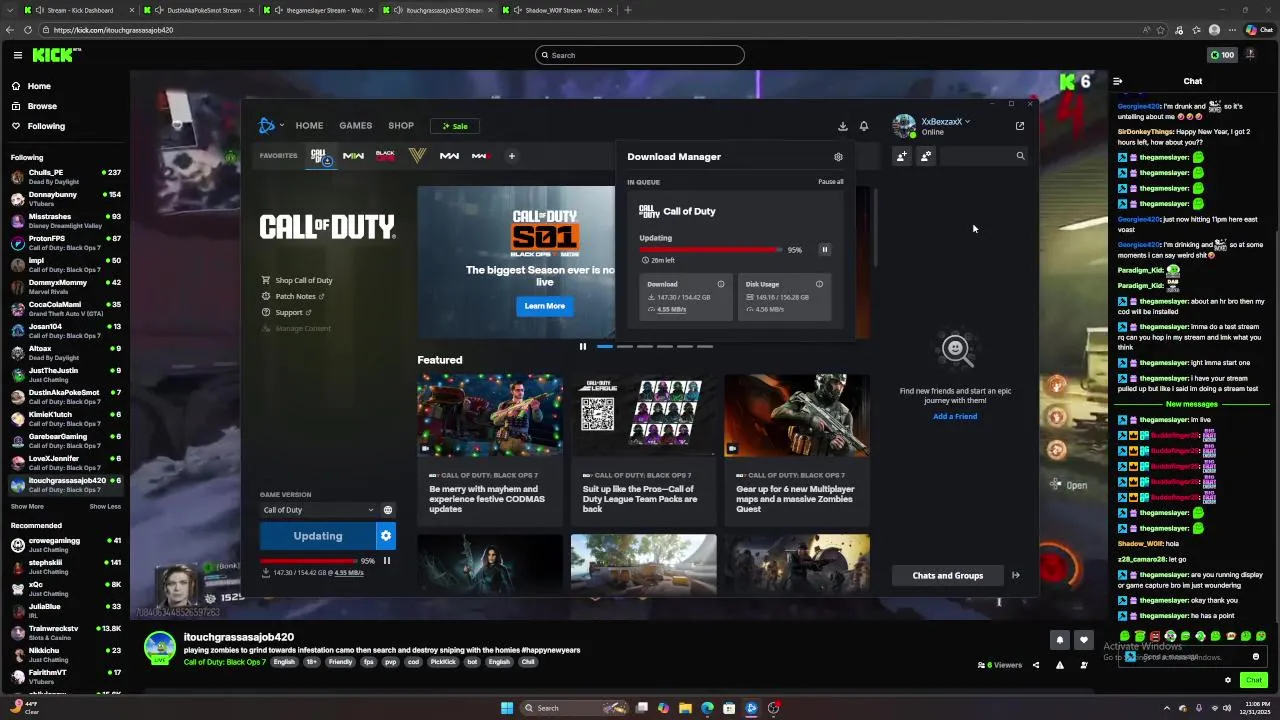The width and height of the screenshot is (1280, 720).
Task: Collapse the Kick chat panel icon
Action: pos(1118,81)
